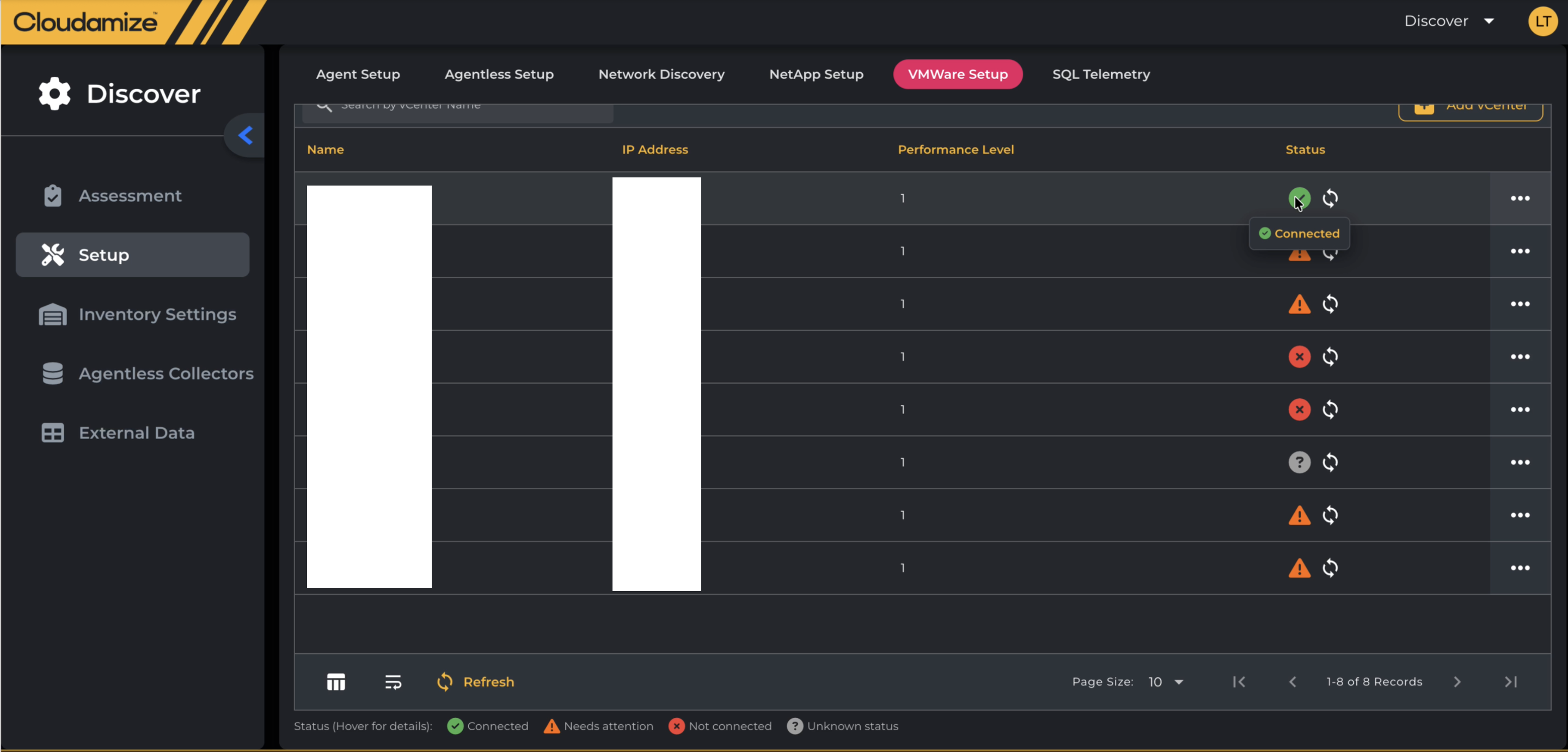Collapse the sidebar with the blue chevron
This screenshot has width=1568, height=752.
tap(246, 135)
